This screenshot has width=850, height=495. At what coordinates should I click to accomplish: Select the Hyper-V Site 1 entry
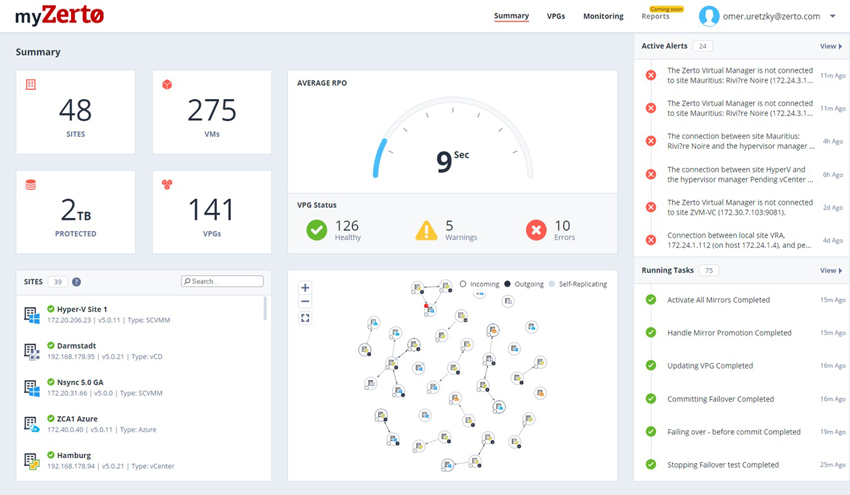(141, 314)
